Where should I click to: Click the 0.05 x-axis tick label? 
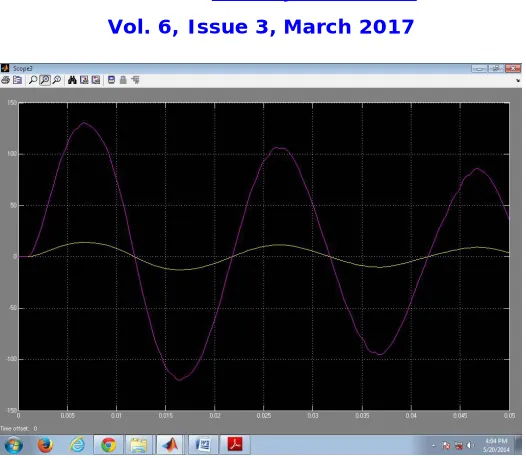(x=510, y=416)
